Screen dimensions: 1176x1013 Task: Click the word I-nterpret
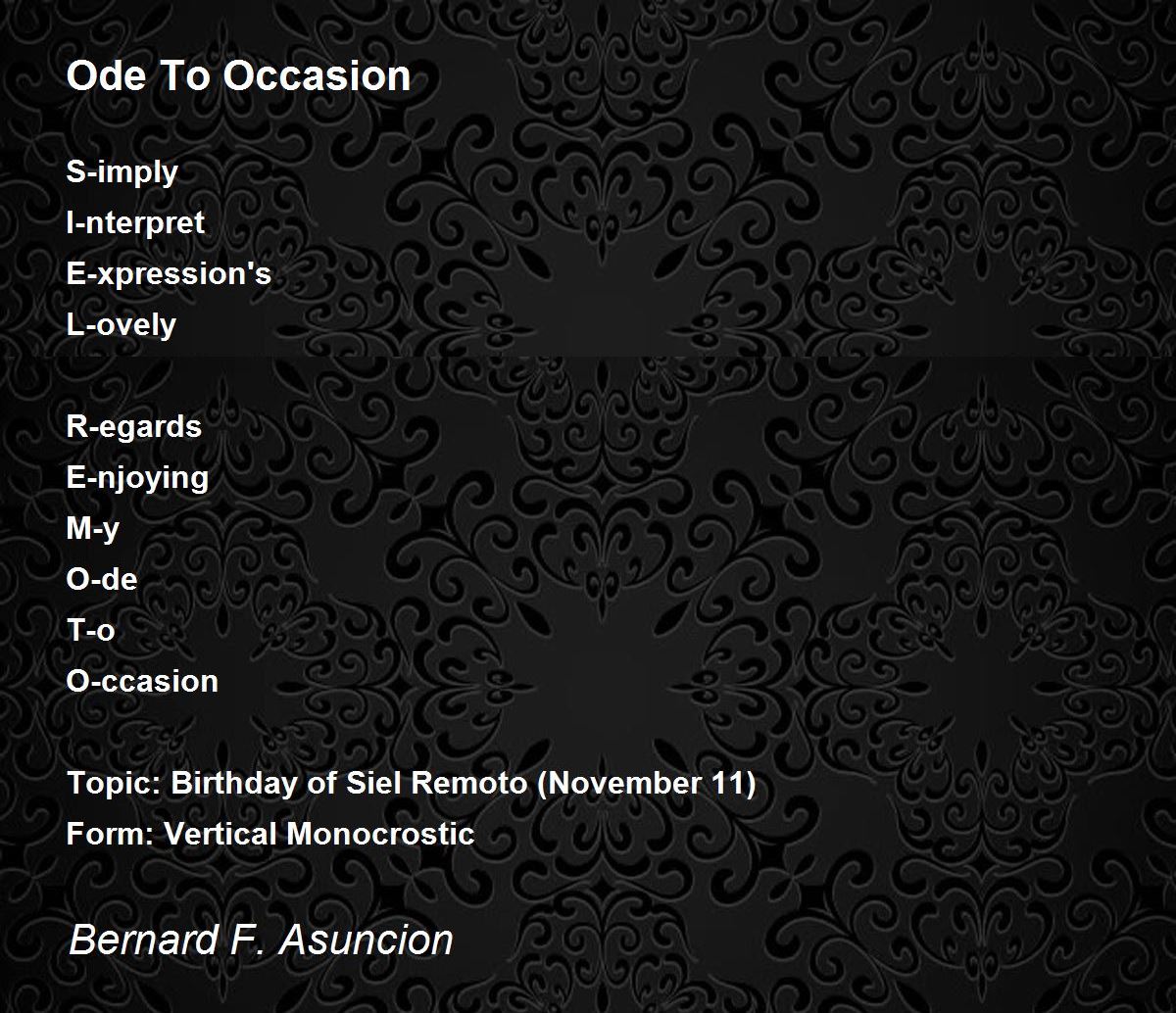tap(135, 223)
